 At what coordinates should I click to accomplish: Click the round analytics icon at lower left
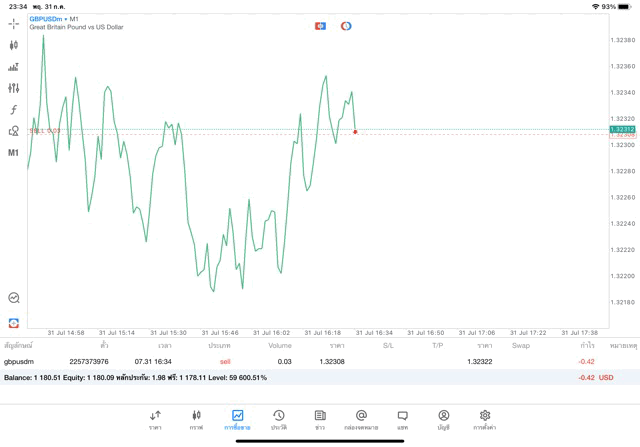point(14,297)
